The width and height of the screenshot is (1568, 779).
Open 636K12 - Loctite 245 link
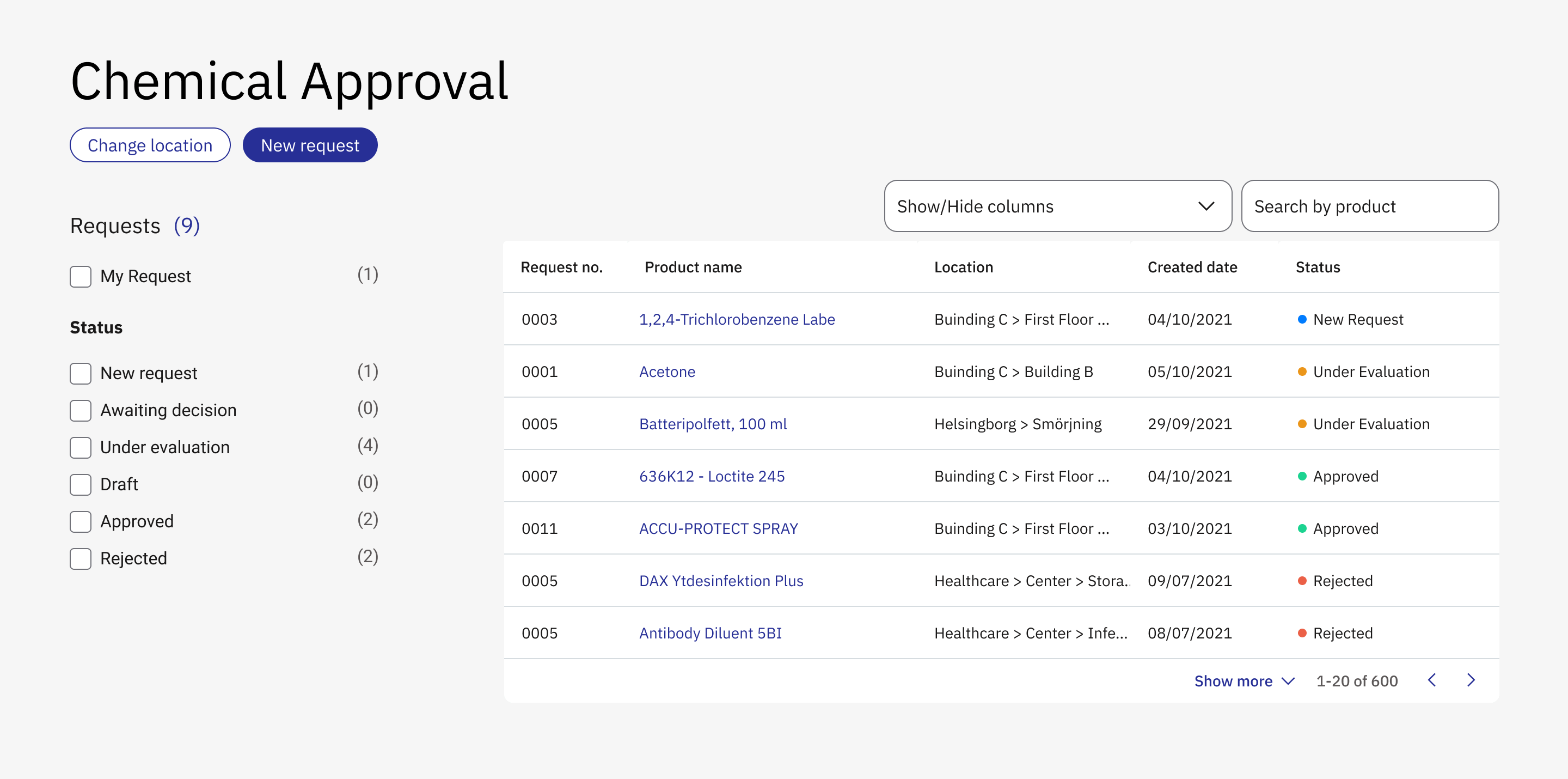712,477
